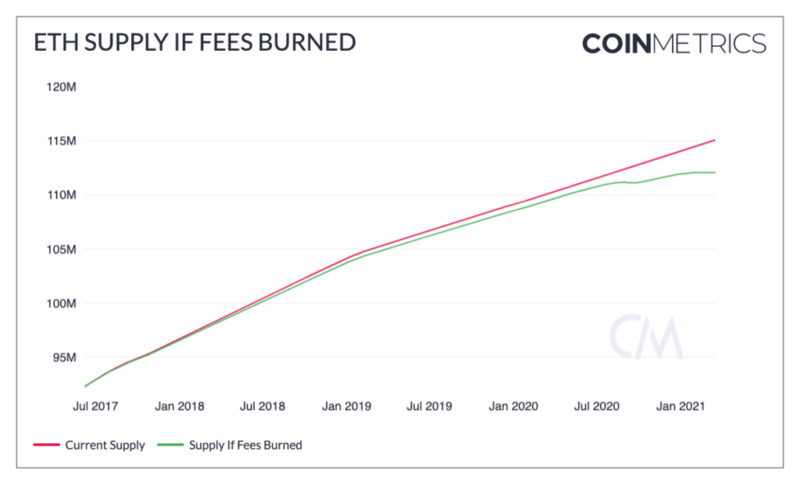Click the 100M y-axis label
Image resolution: width=800 pixels, height=484 pixels.
(61, 303)
